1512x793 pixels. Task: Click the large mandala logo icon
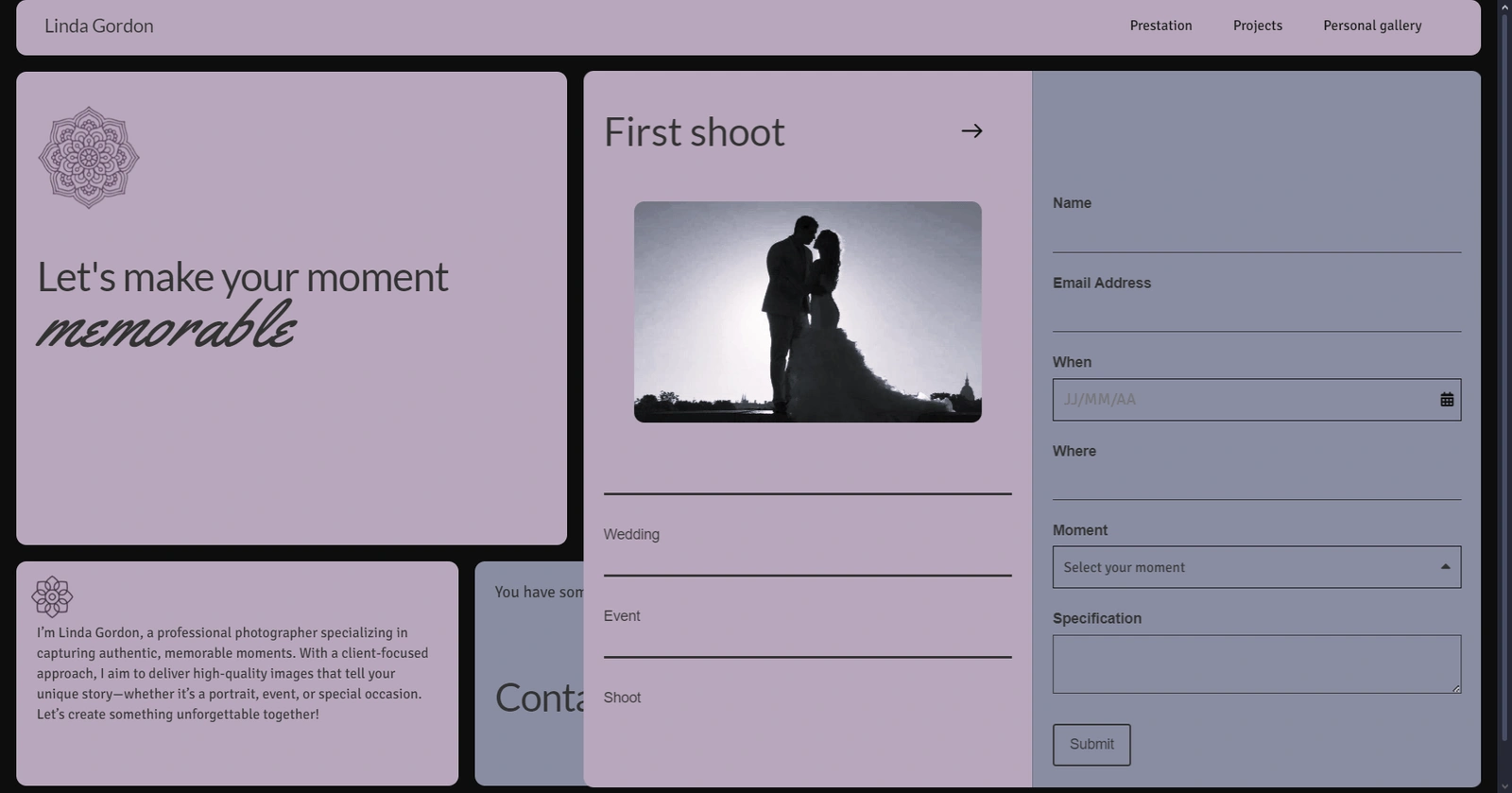[x=89, y=157]
